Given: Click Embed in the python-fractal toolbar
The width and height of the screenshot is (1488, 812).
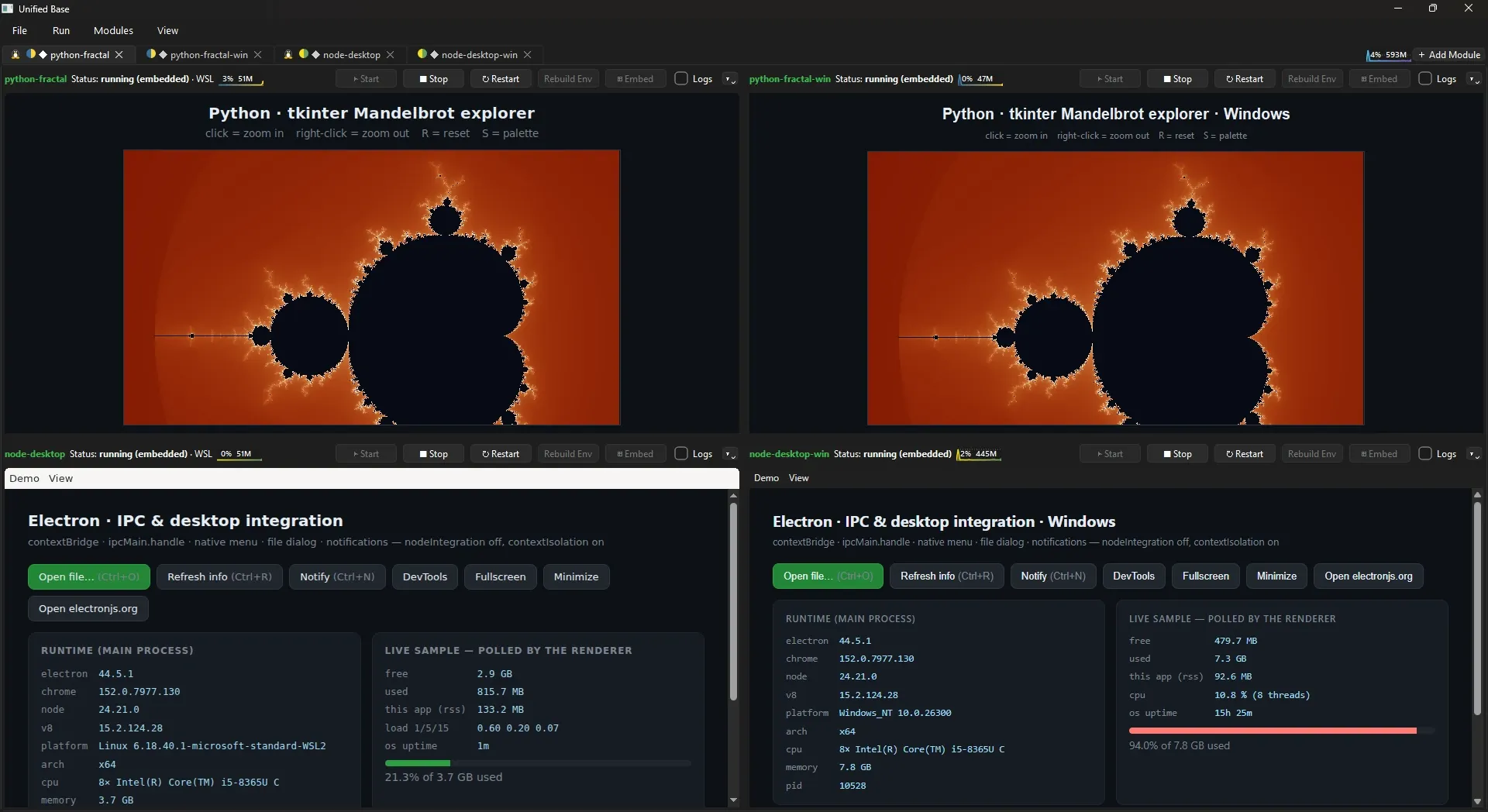Looking at the screenshot, I should [635, 79].
